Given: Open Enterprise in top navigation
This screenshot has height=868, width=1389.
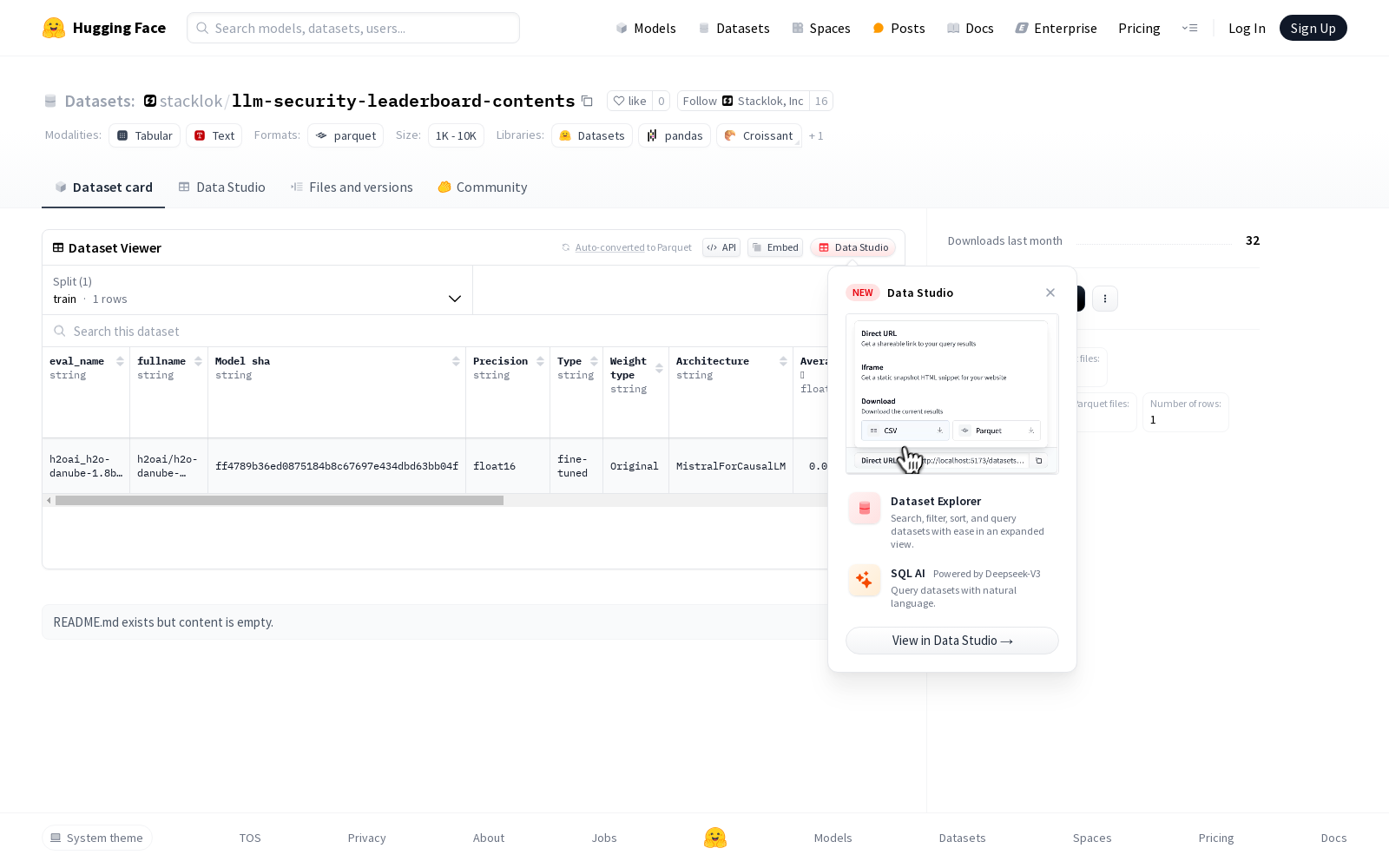Looking at the screenshot, I should [x=1056, y=28].
